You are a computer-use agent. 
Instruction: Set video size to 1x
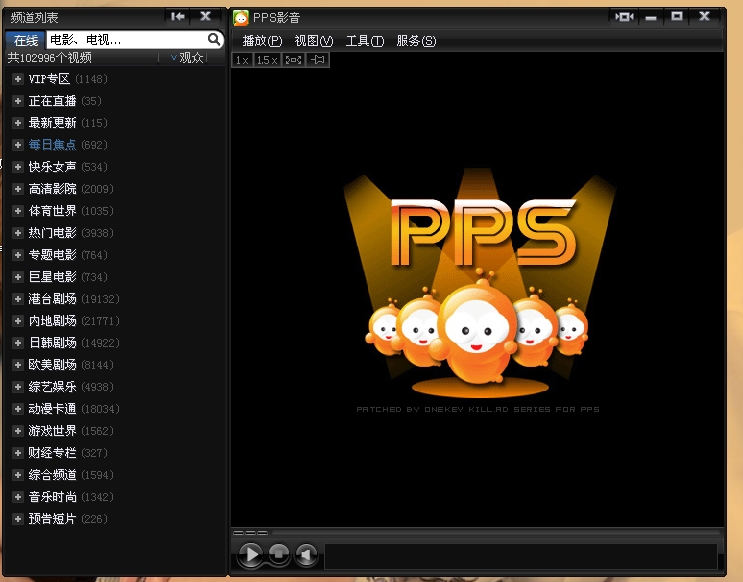(x=242, y=60)
